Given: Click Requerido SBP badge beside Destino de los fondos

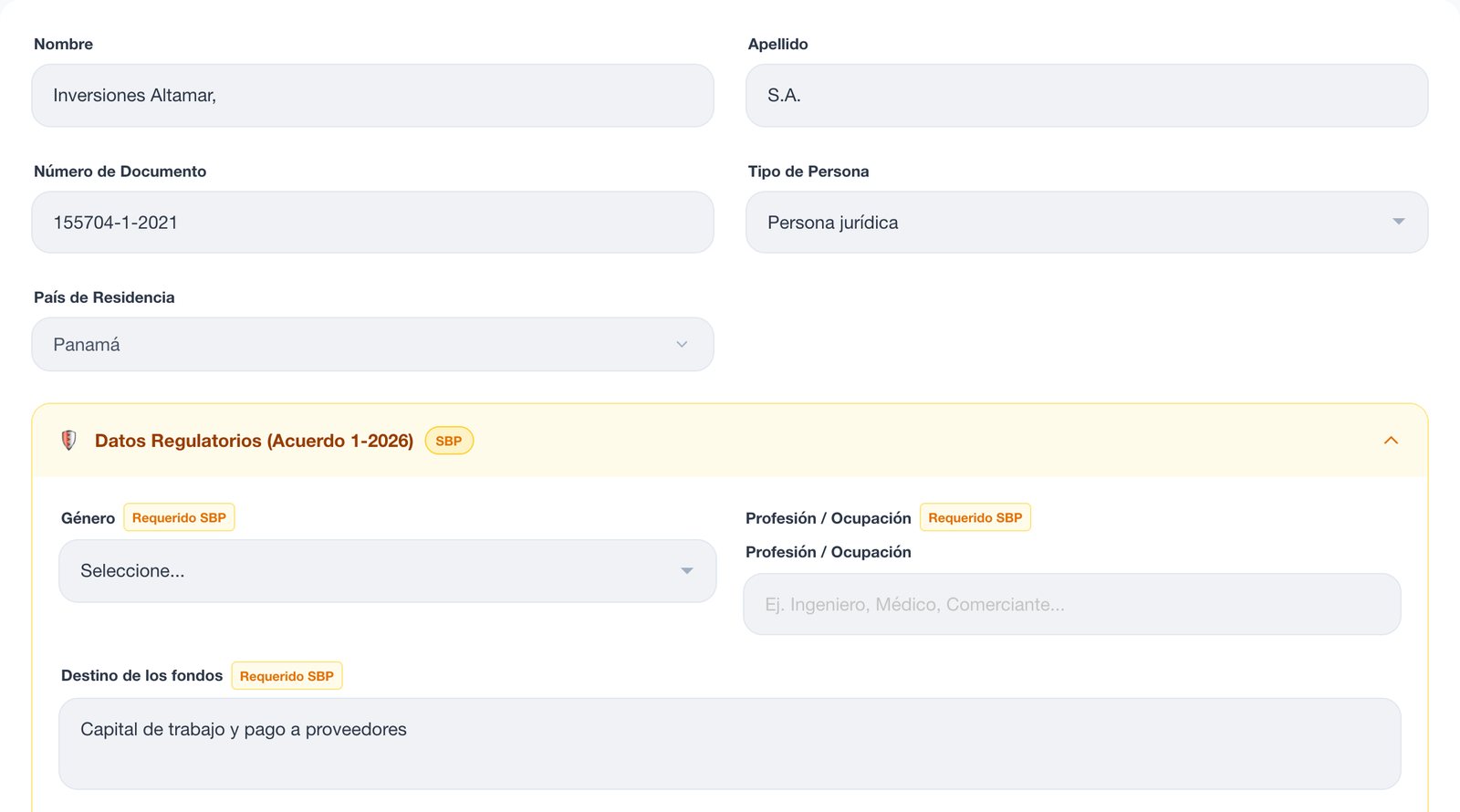Looking at the screenshot, I should [x=287, y=676].
